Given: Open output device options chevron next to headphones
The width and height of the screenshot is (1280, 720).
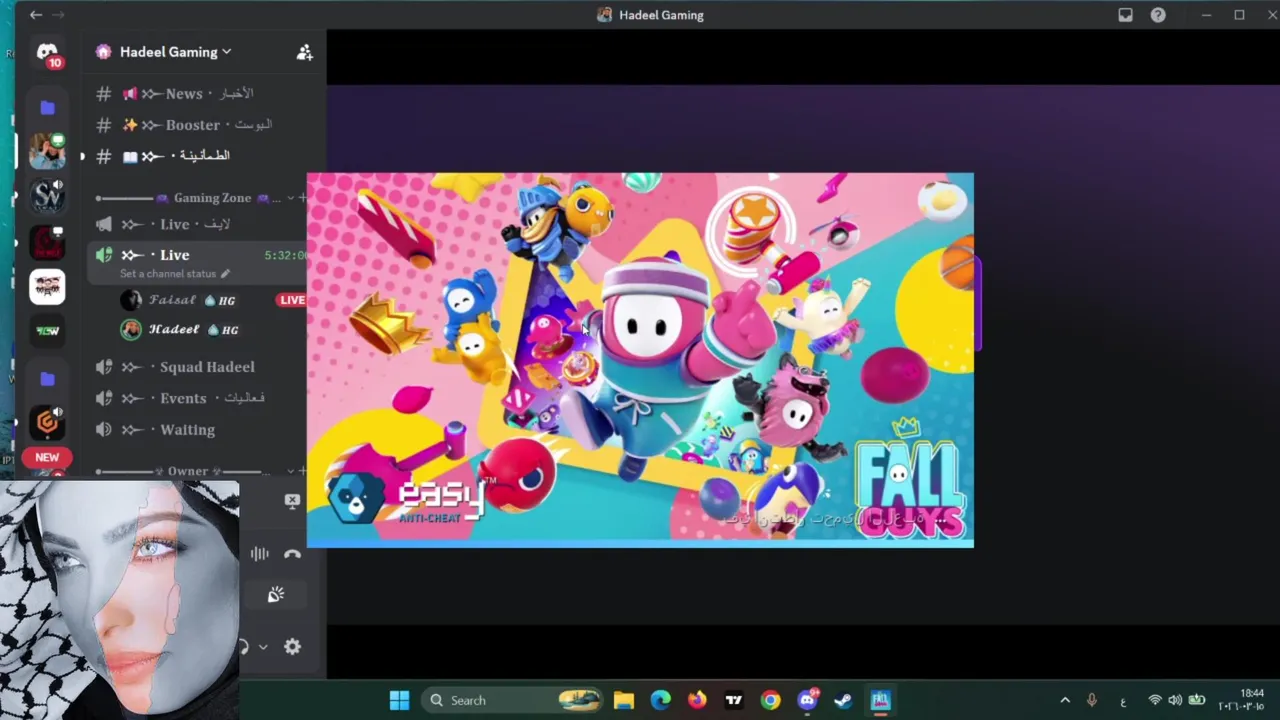Looking at the screenshot, I should click(263, 647).
